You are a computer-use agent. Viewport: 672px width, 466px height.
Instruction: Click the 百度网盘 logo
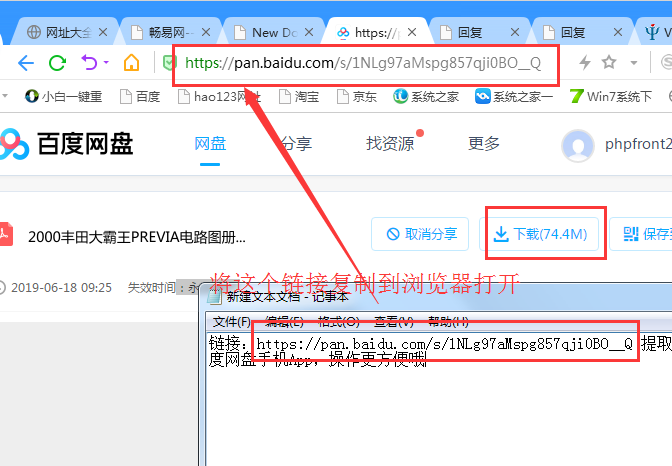pos(66,144)
